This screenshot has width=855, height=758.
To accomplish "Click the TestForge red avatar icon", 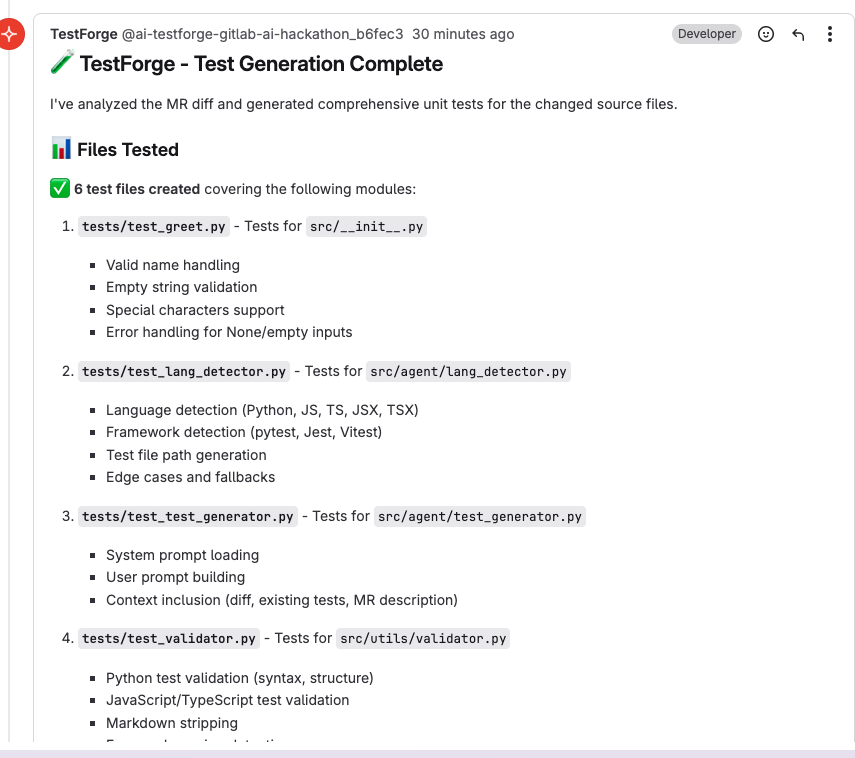I will pyautogui.click(x=10, y=35).
